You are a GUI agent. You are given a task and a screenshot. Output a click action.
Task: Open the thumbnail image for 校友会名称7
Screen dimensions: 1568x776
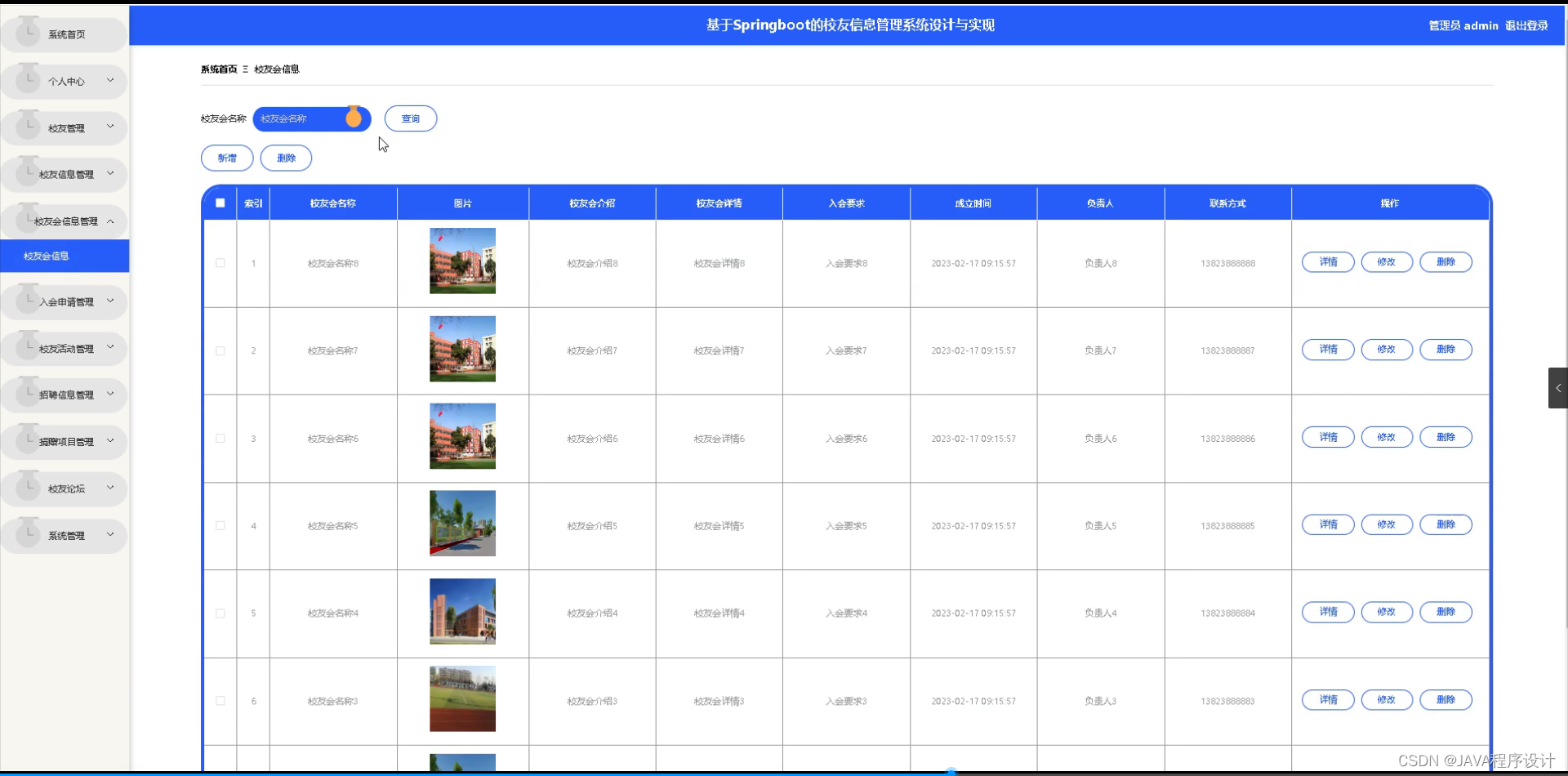point(462,349)
